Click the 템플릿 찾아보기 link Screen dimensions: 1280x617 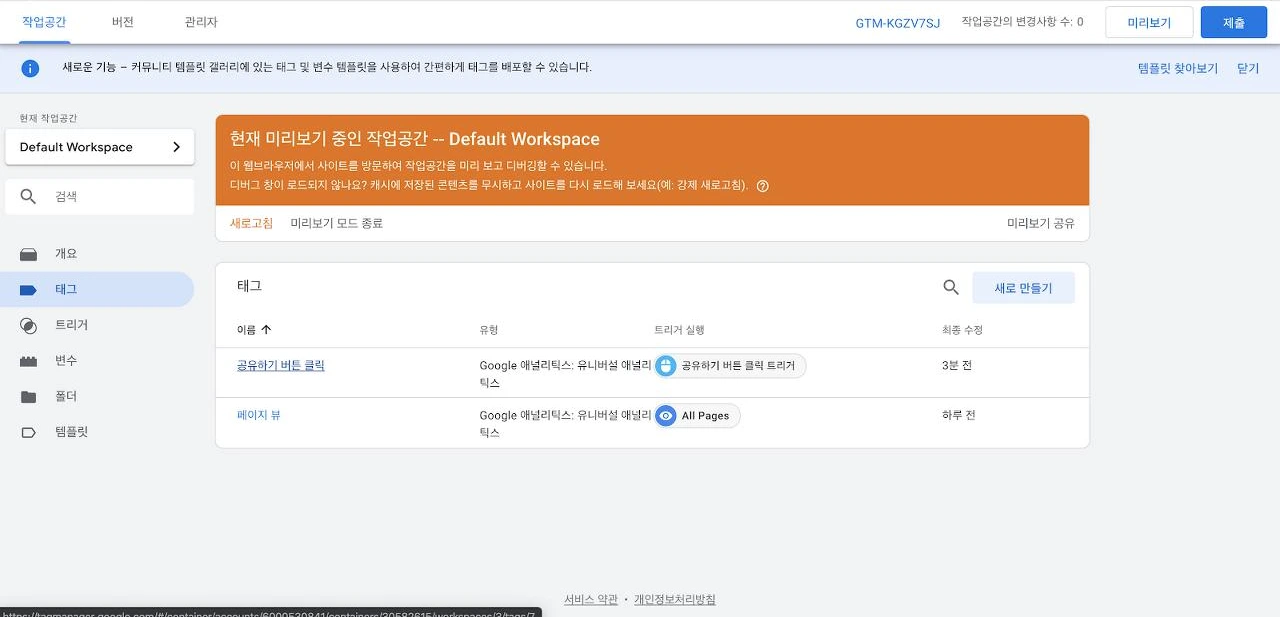tap(1178, 69)
